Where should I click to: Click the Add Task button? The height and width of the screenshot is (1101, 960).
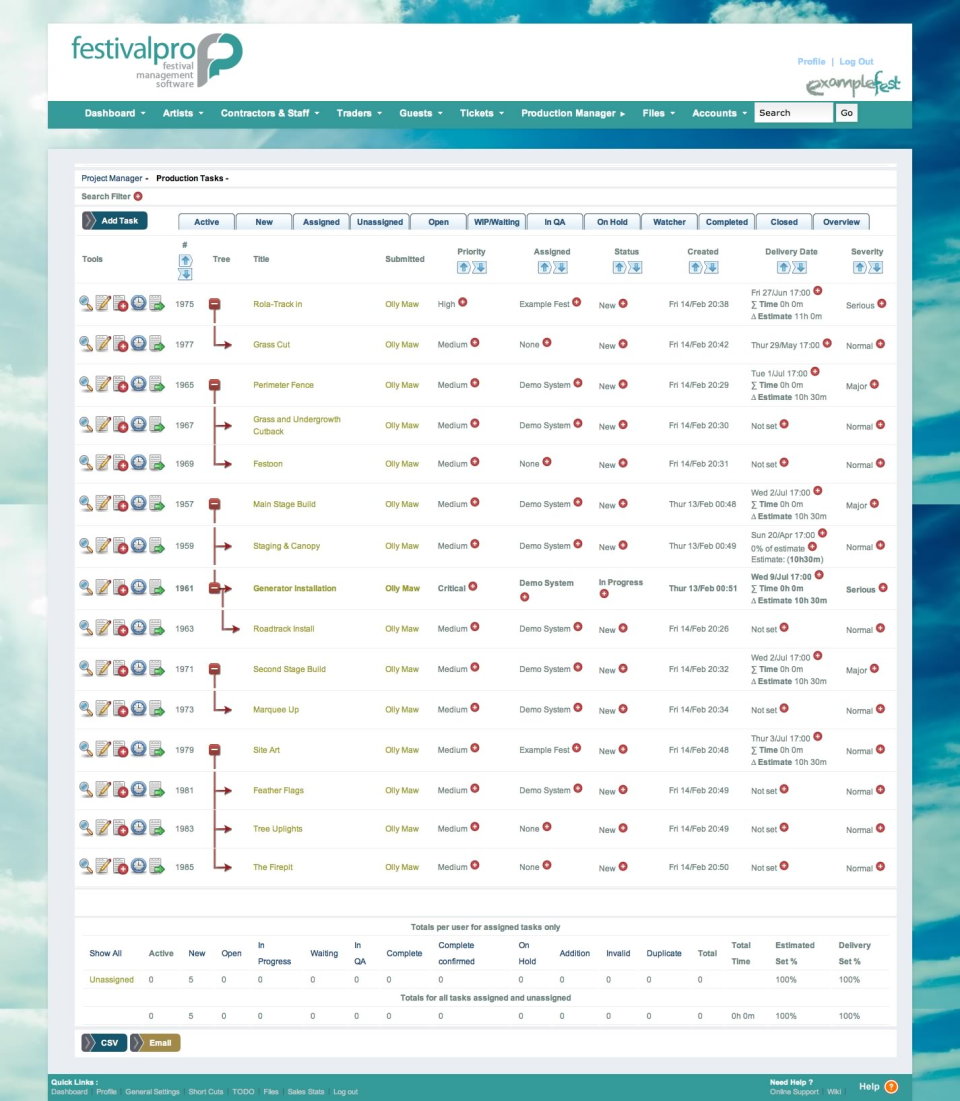[114, 221]
